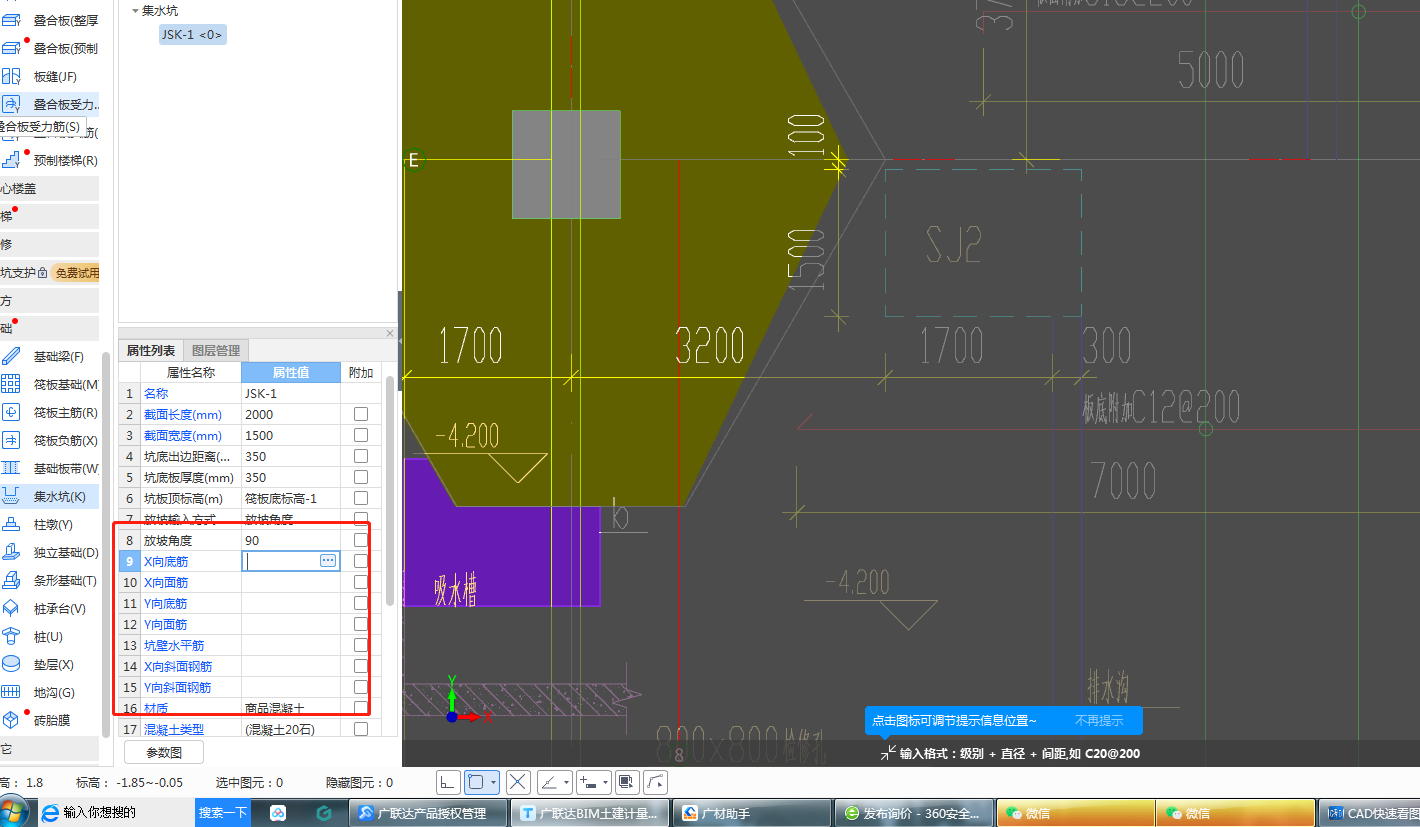
Task: Select 预制楼梯(R) precast stair component
Action: (x=50, y=160)
